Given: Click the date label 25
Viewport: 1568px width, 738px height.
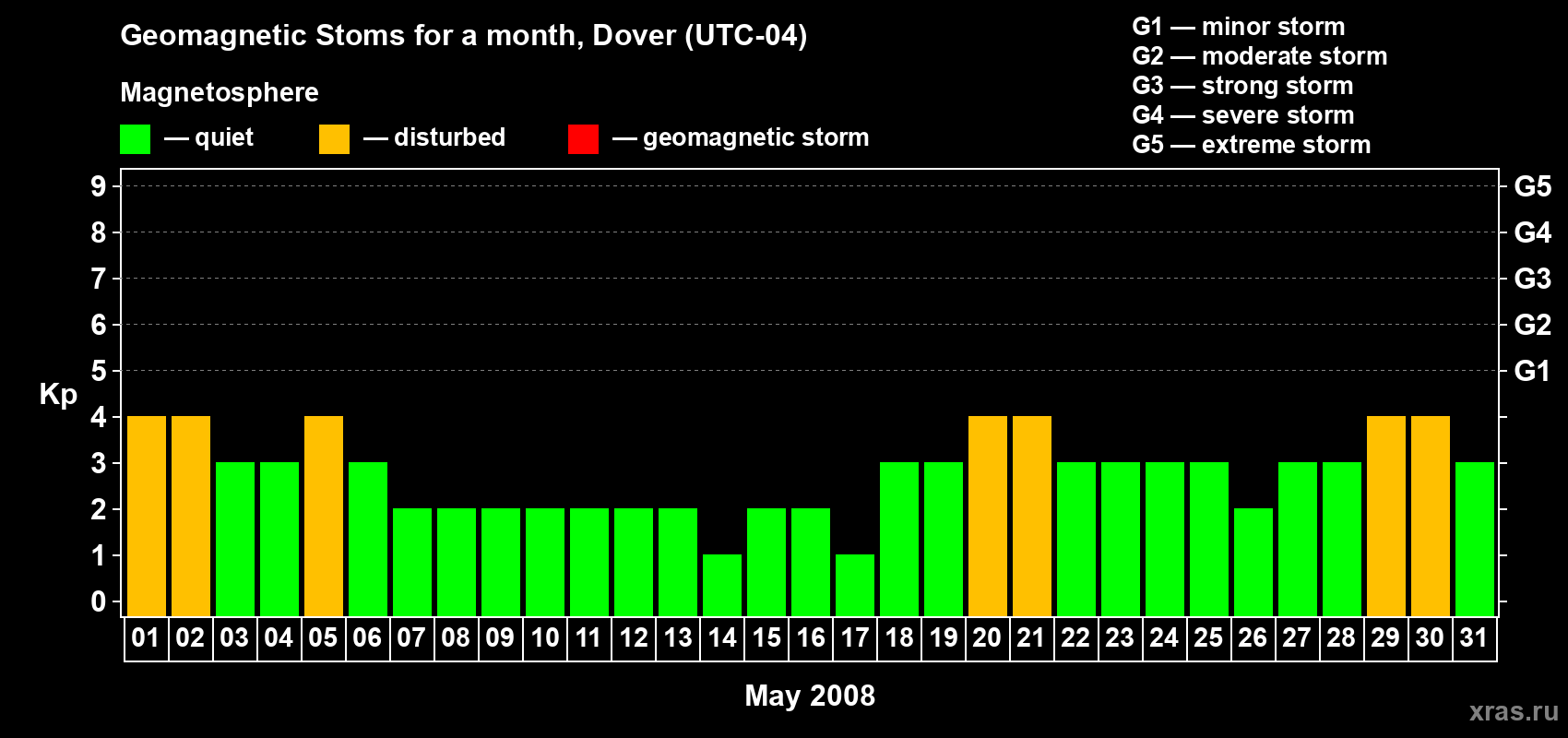Looking at the screenshot, I should pyautogui.click(x=1208, y=637).
